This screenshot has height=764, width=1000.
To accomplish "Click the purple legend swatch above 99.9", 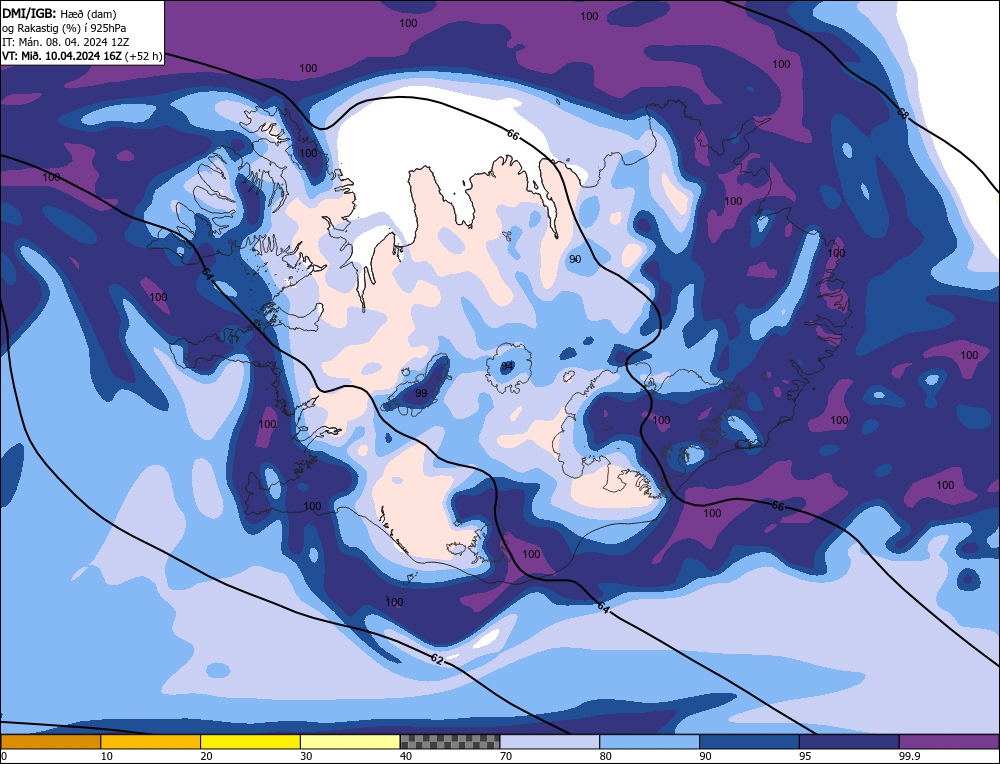I will tap(950, 742).
